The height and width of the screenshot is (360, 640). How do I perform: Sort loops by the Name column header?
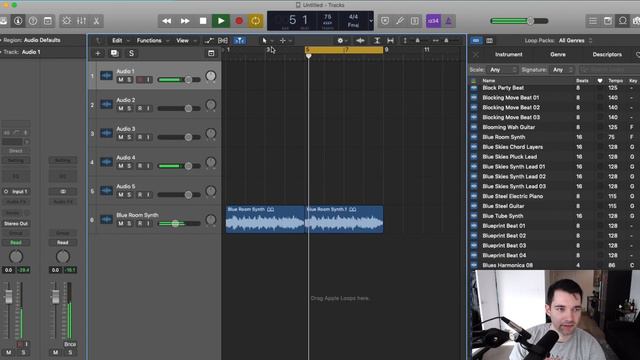click(489, 81)
